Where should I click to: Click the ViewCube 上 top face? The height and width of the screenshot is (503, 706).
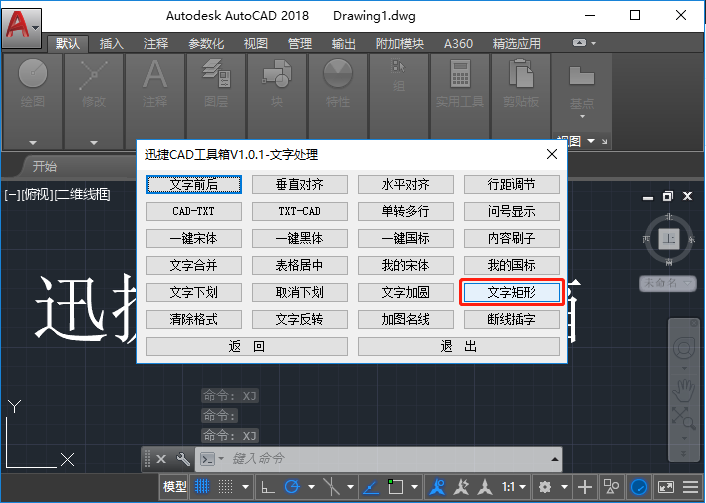(x=669, y=239)
